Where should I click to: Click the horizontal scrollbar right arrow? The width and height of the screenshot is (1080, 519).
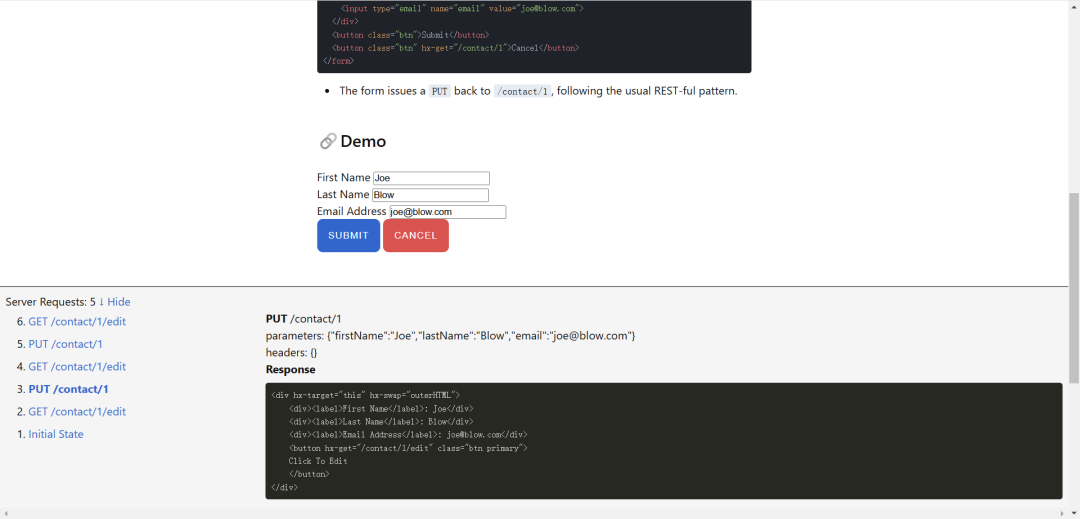[1063, 514]
